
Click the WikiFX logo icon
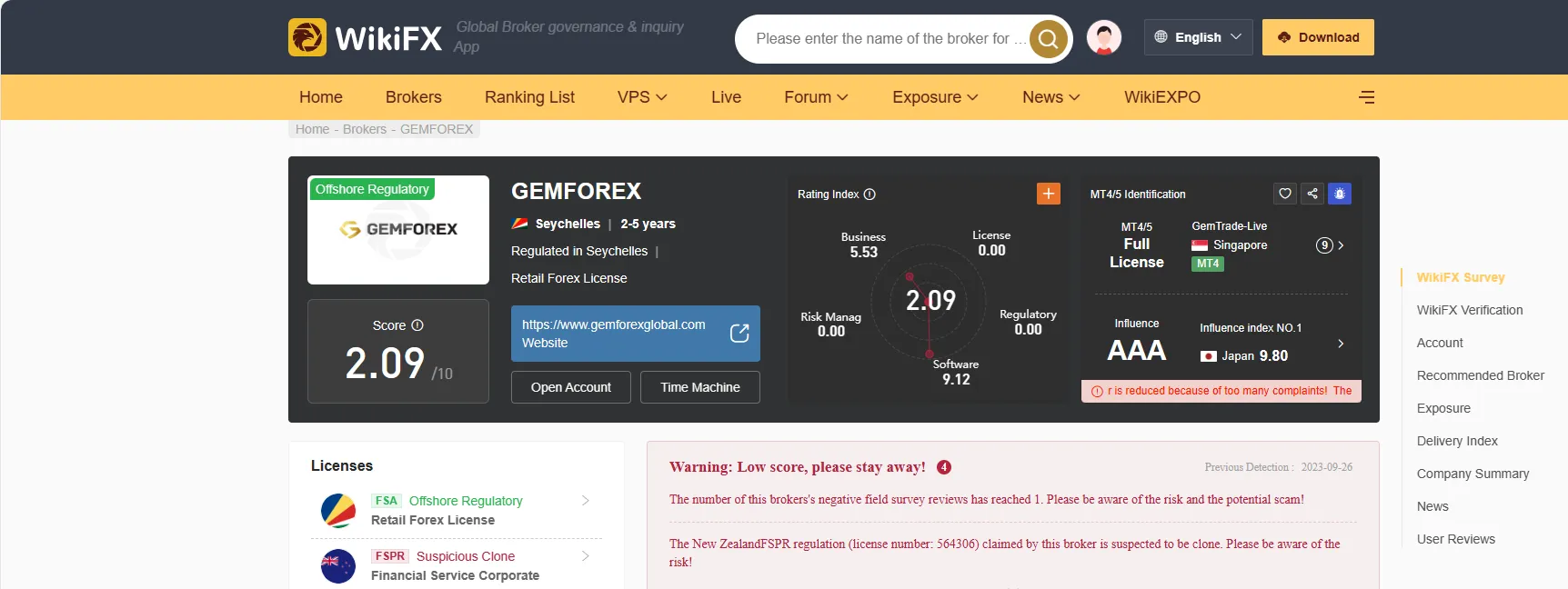pyautogui.click(x=307, y=37)
